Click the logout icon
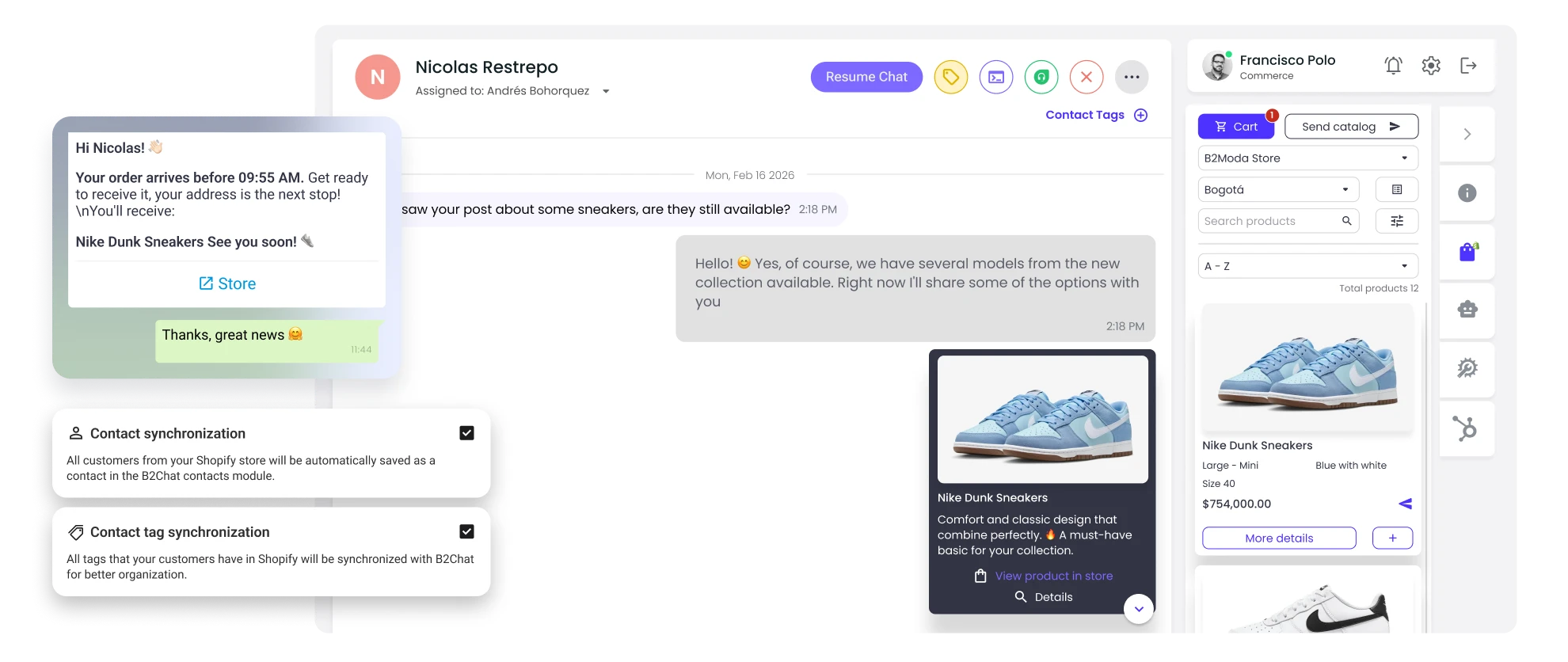 coord(1468,65)
